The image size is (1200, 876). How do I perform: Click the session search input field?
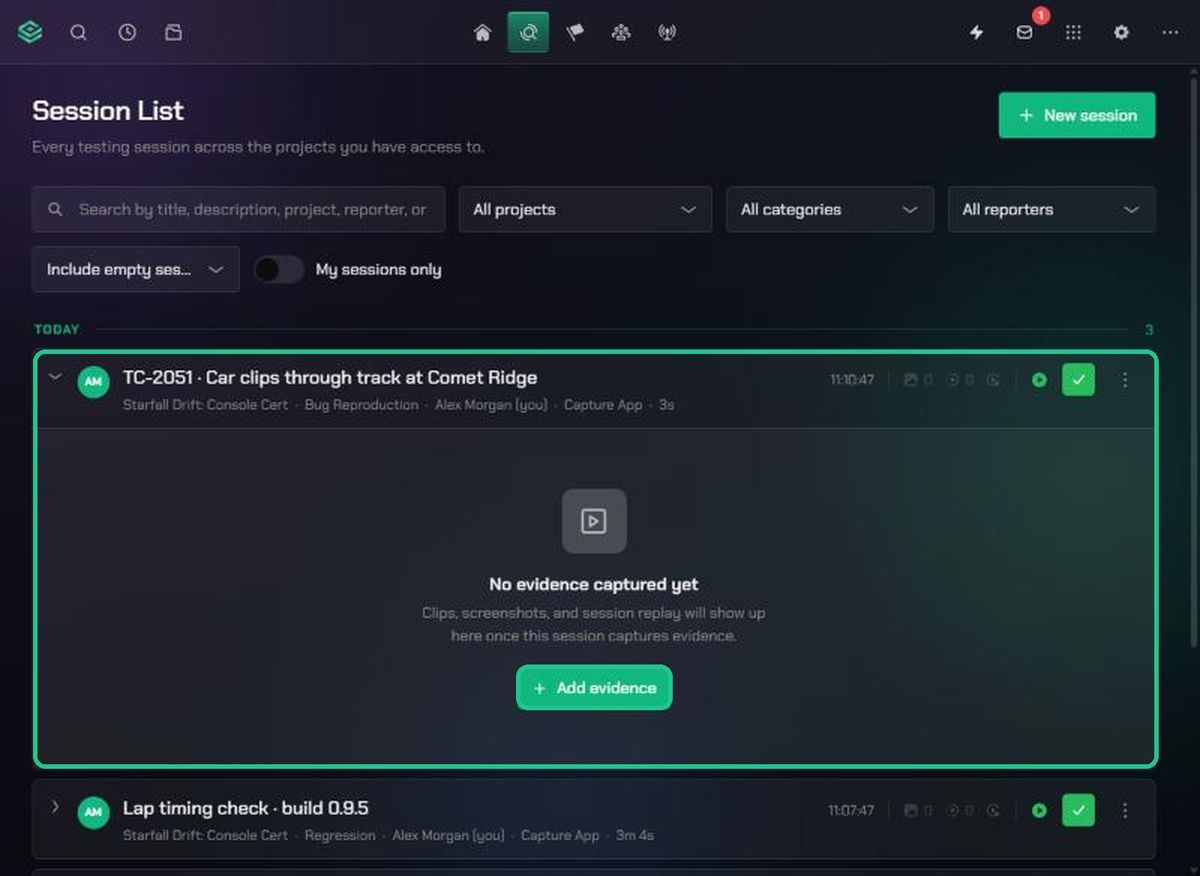coord(239,210)
